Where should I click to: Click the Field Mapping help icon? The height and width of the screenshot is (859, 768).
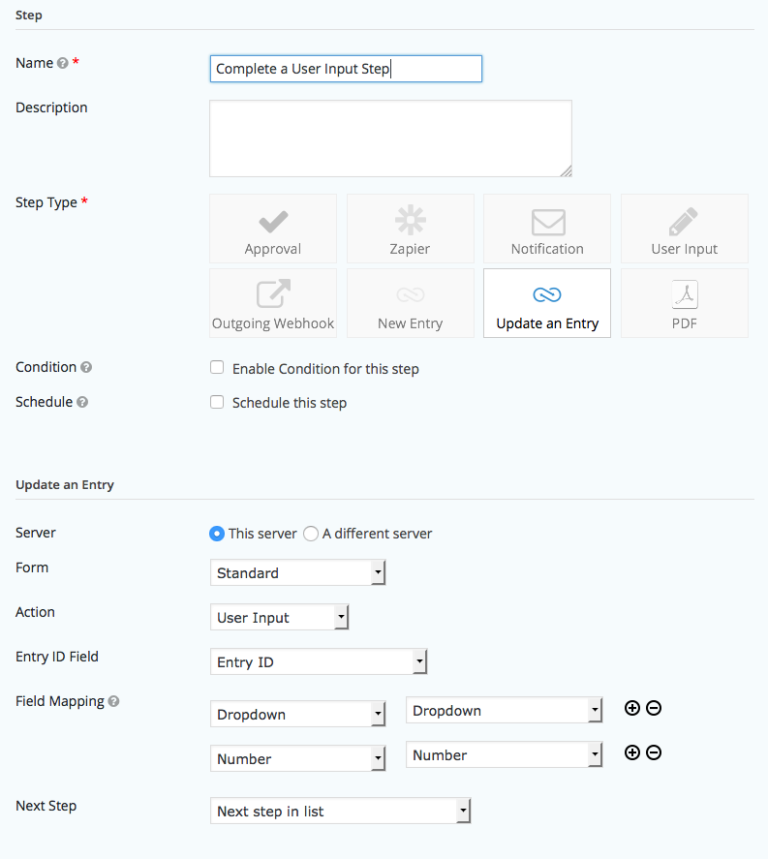pyautogui.click(x=113, y=701)
